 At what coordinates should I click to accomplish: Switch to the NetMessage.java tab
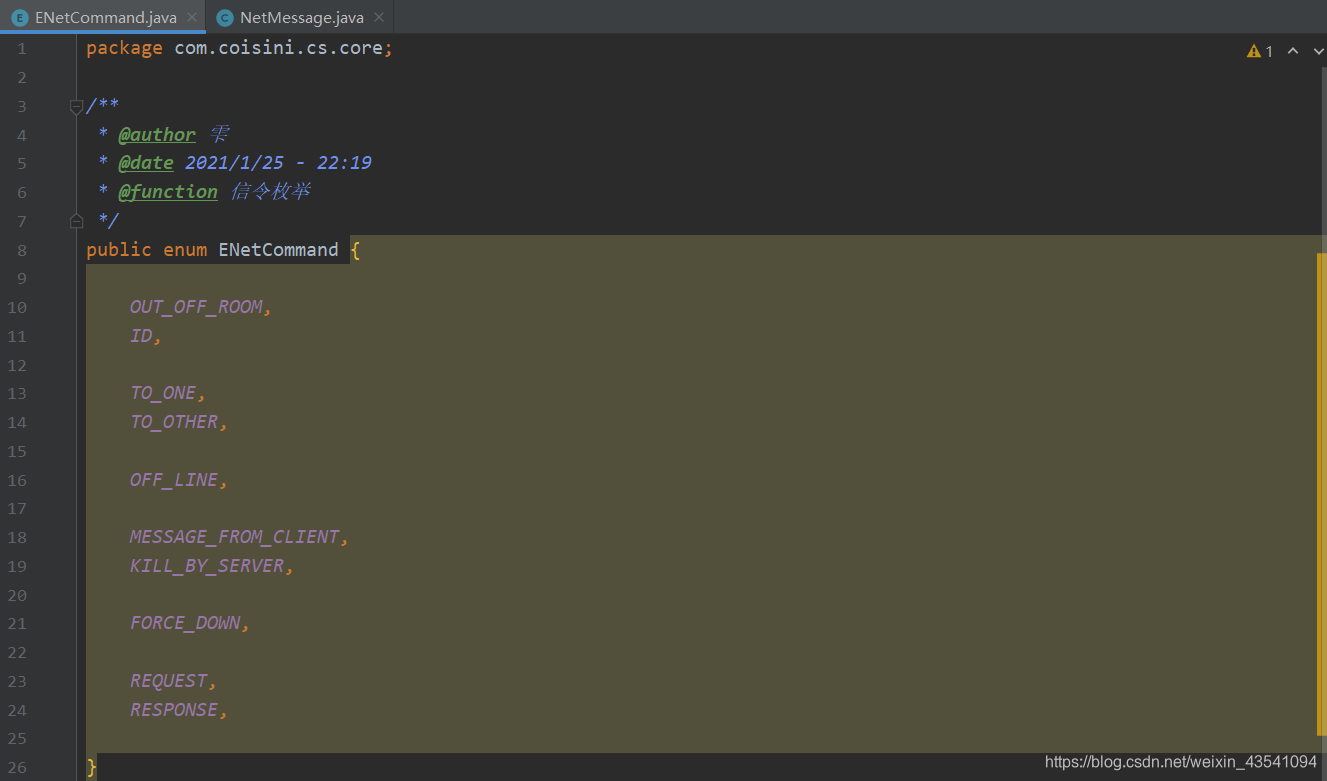300,17
